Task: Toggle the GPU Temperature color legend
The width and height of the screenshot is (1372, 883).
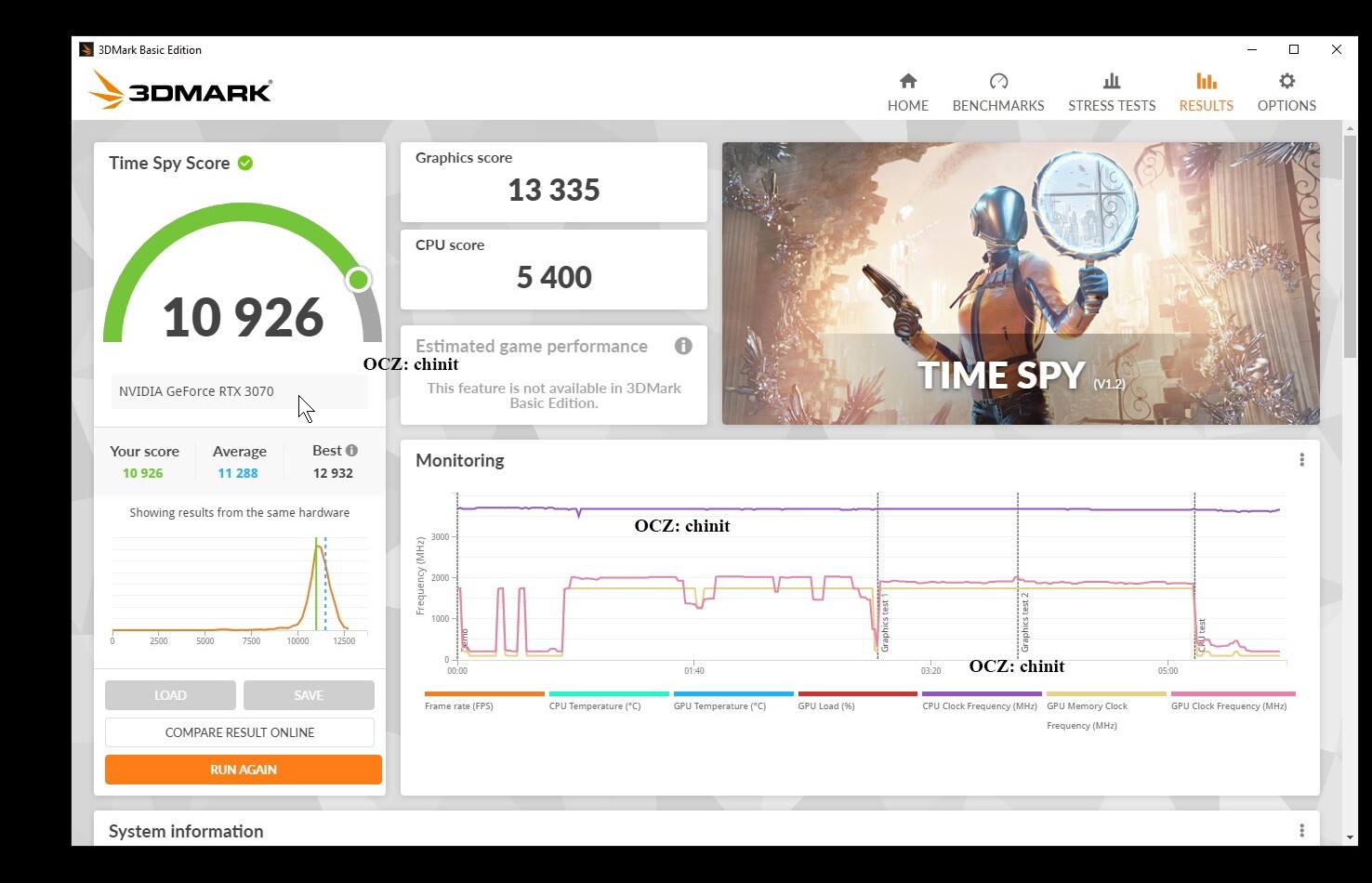Action: [732, 694]
